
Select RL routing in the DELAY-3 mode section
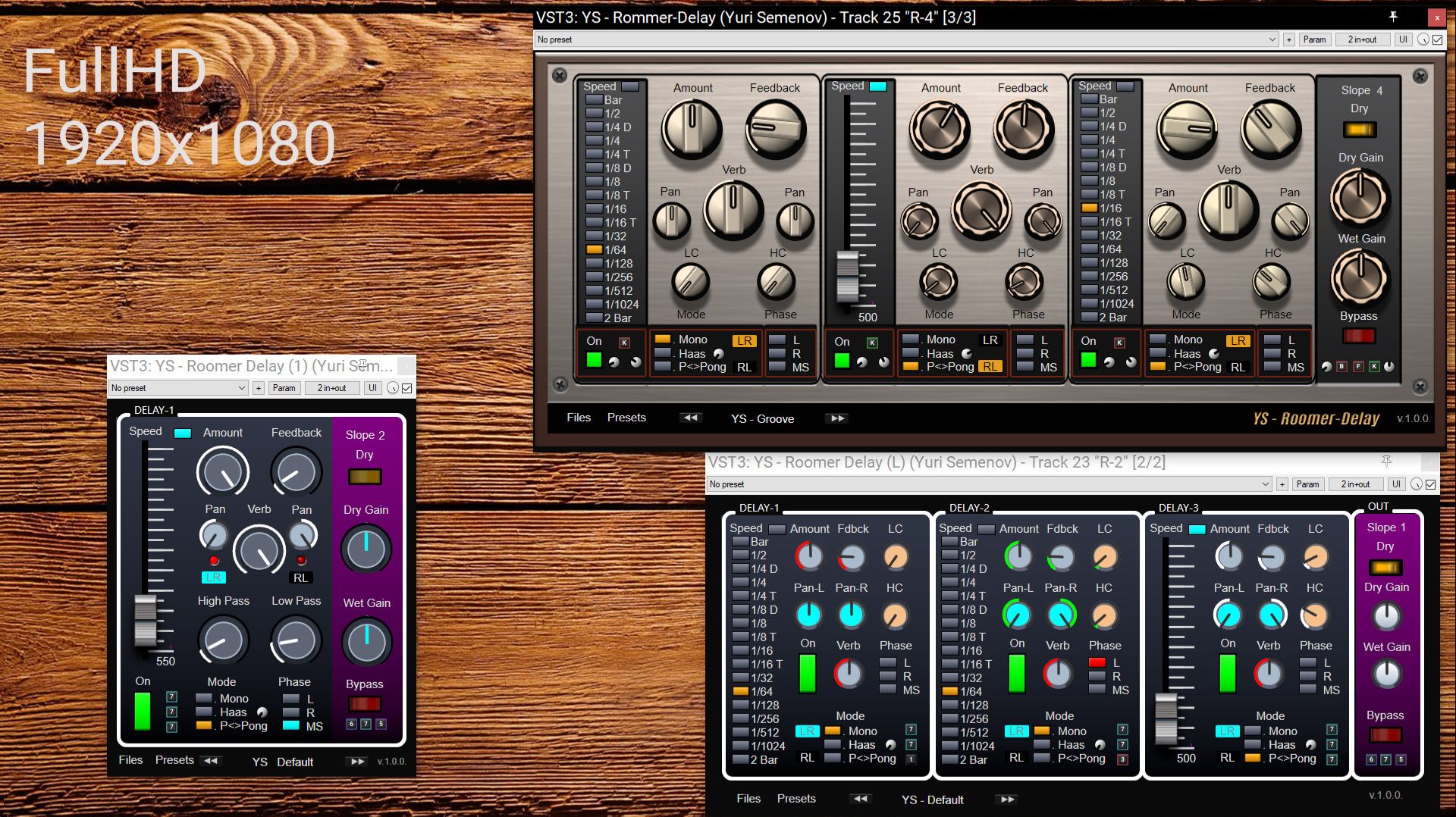pyautogui.click(x=1227, y=757)
